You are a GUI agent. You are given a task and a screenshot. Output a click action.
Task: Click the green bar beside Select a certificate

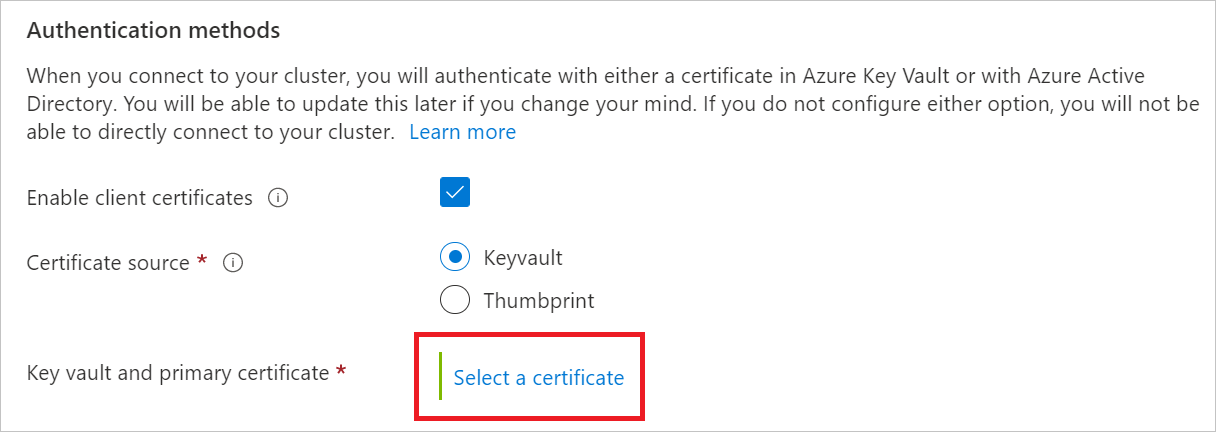point(441,376)
